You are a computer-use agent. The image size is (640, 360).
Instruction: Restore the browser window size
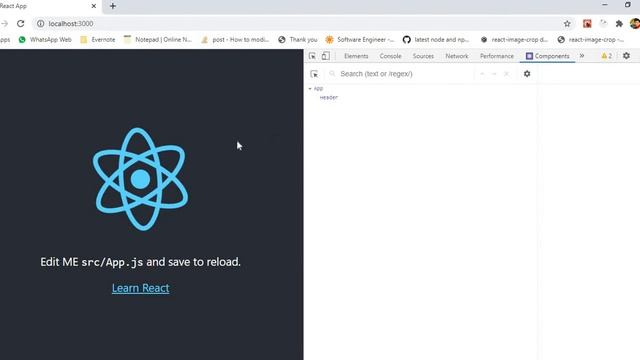point(628,5)
